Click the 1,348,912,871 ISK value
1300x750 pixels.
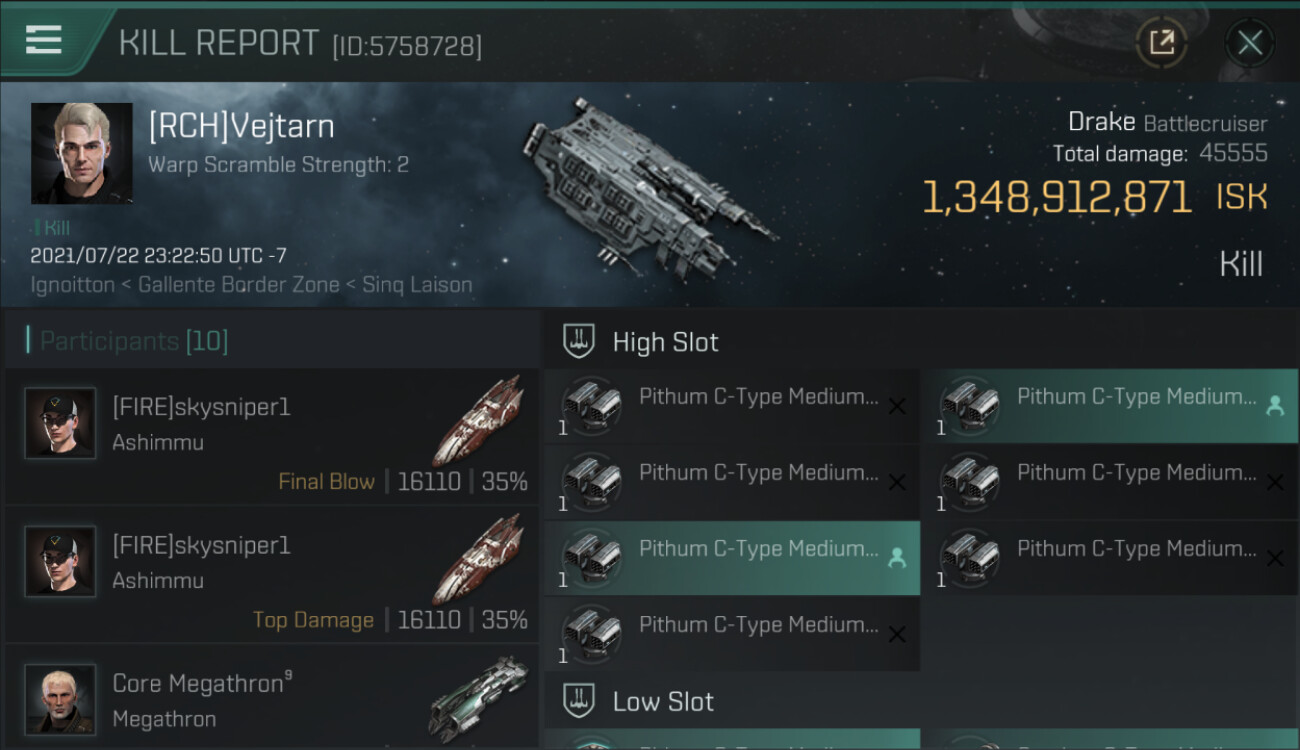pyautogui.click(x=1056, y=198)
